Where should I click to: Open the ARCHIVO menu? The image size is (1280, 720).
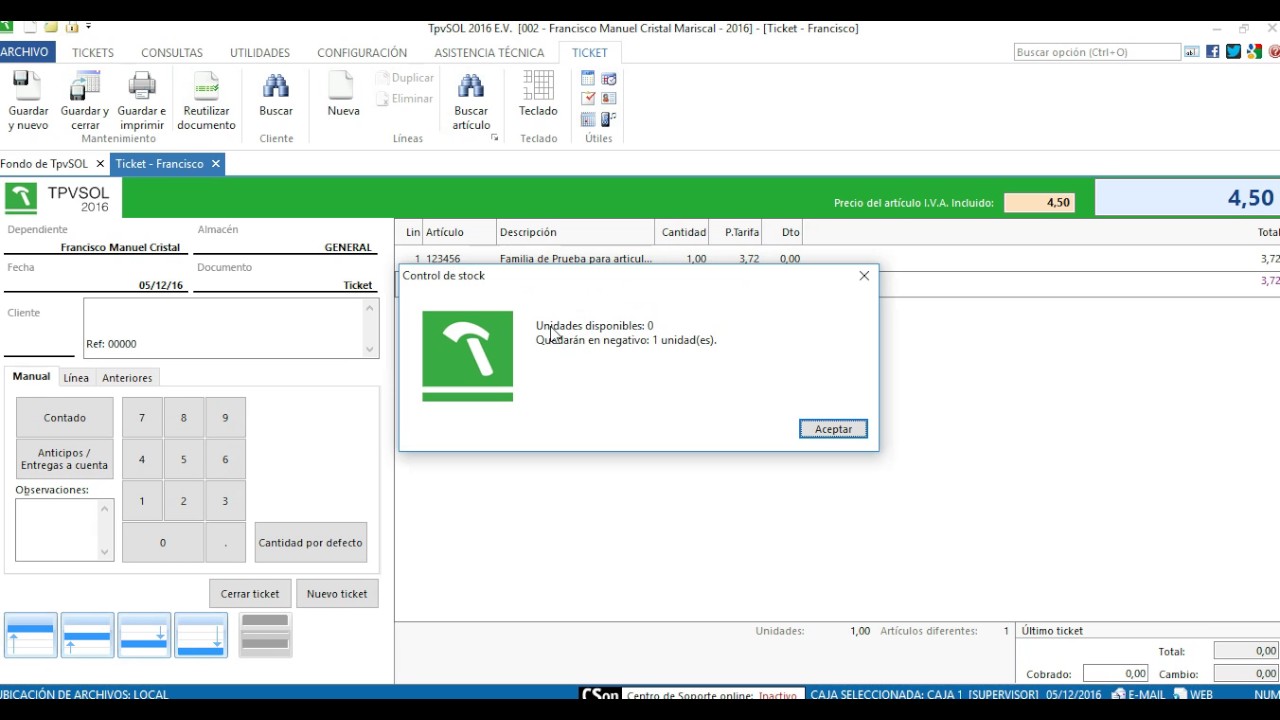24,52
